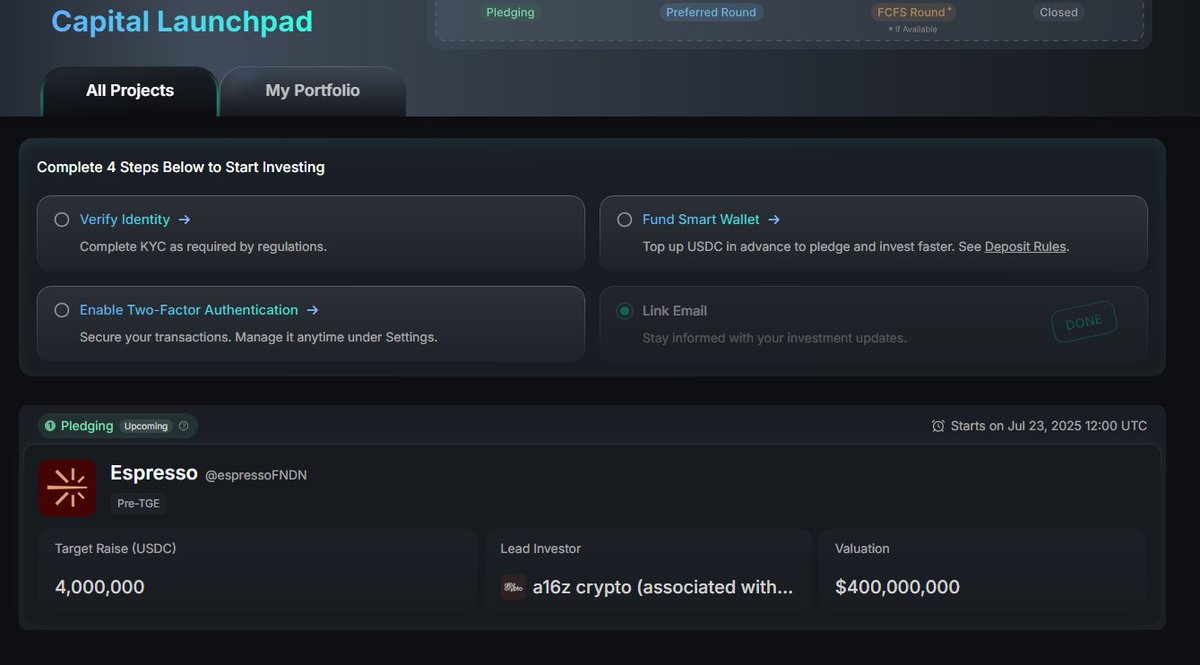Open the Fund Smart Wallet step
1200x665 pixels.
coord(701,219)
